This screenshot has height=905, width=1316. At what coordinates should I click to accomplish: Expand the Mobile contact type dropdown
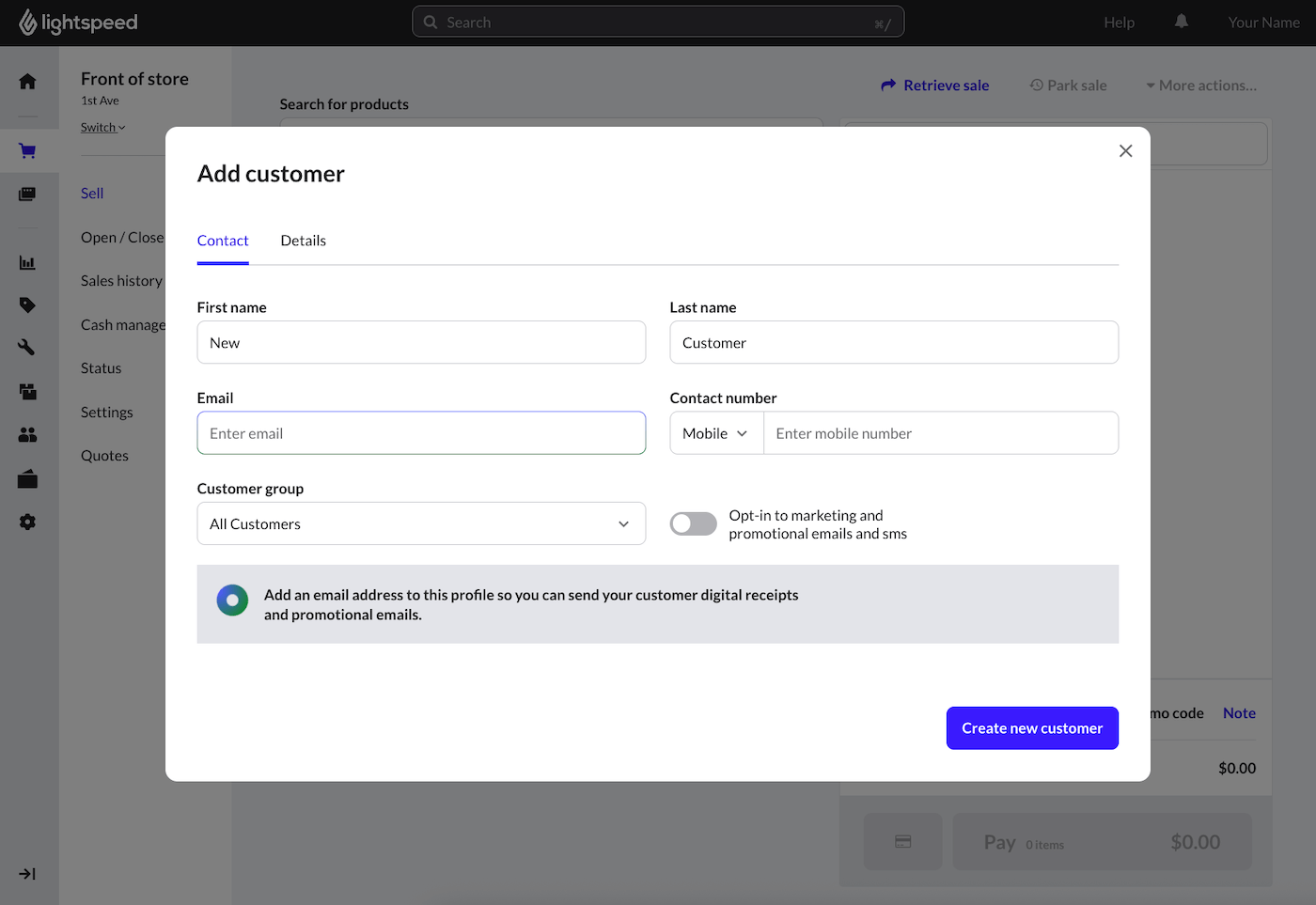pyautogui.click(x=715, y=433)
